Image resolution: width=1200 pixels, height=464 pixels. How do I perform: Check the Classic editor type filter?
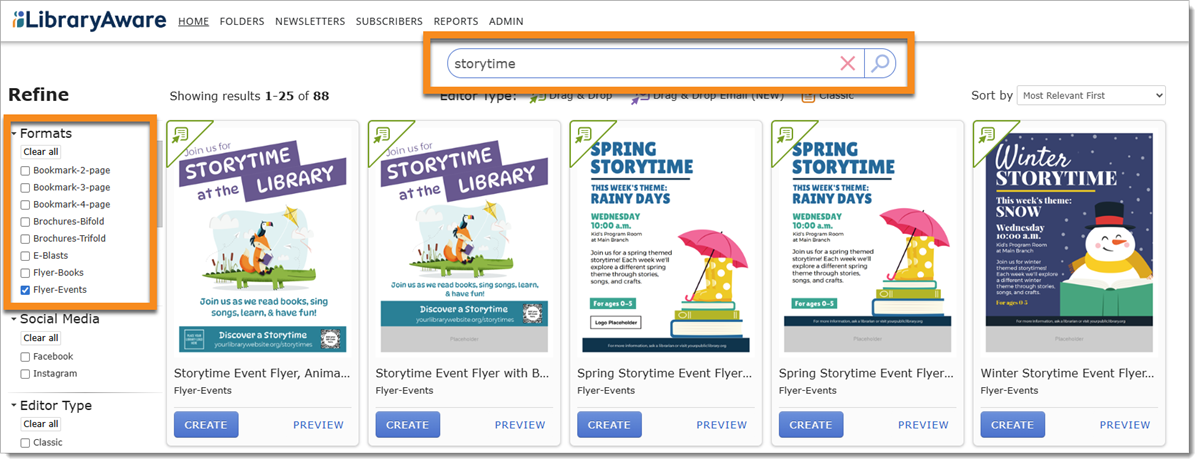point(26,442)
